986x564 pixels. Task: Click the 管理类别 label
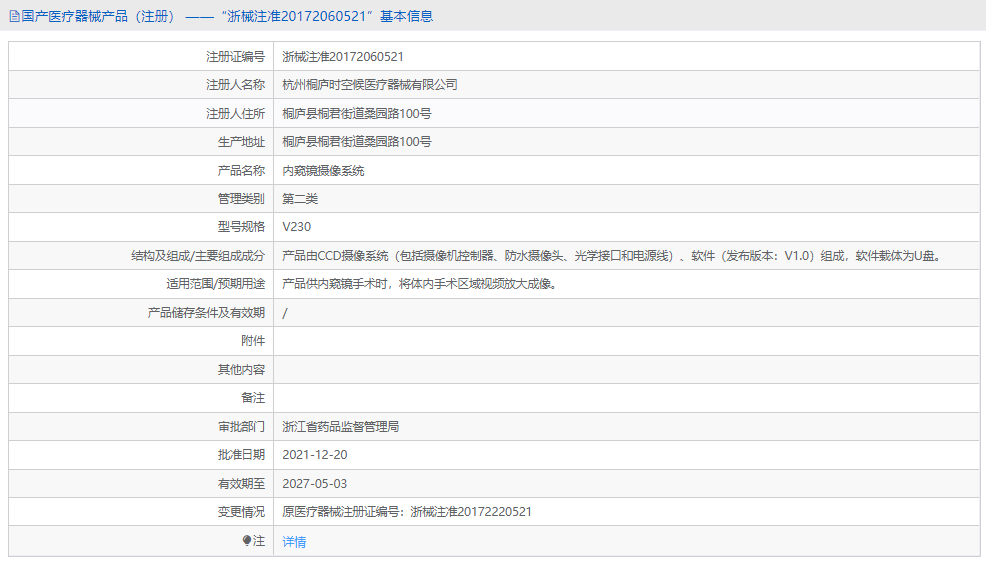241,199
